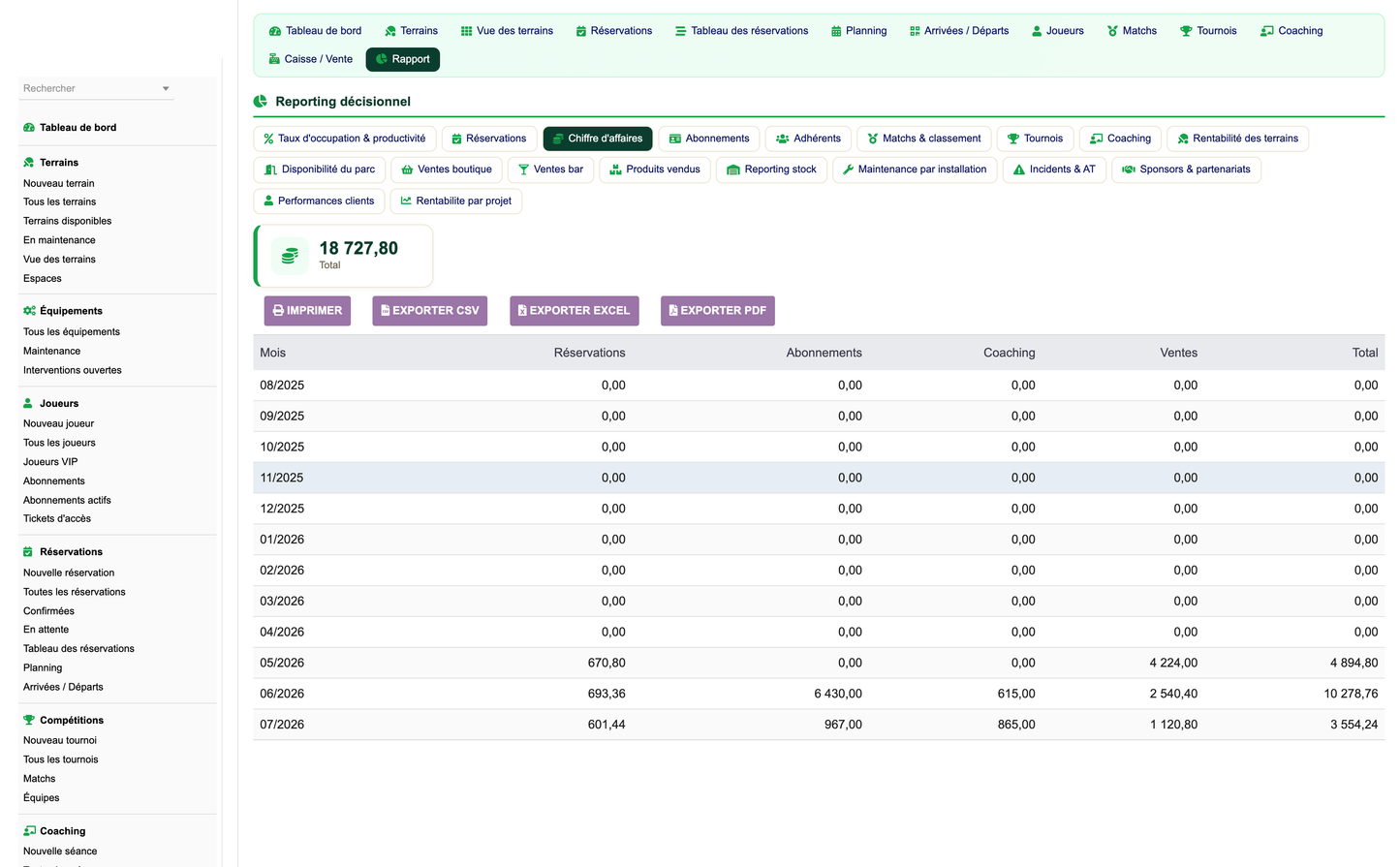1400x867 pixels.
Task: Select Maintenance par installation report tab
Action: click(x=915, y=170)
